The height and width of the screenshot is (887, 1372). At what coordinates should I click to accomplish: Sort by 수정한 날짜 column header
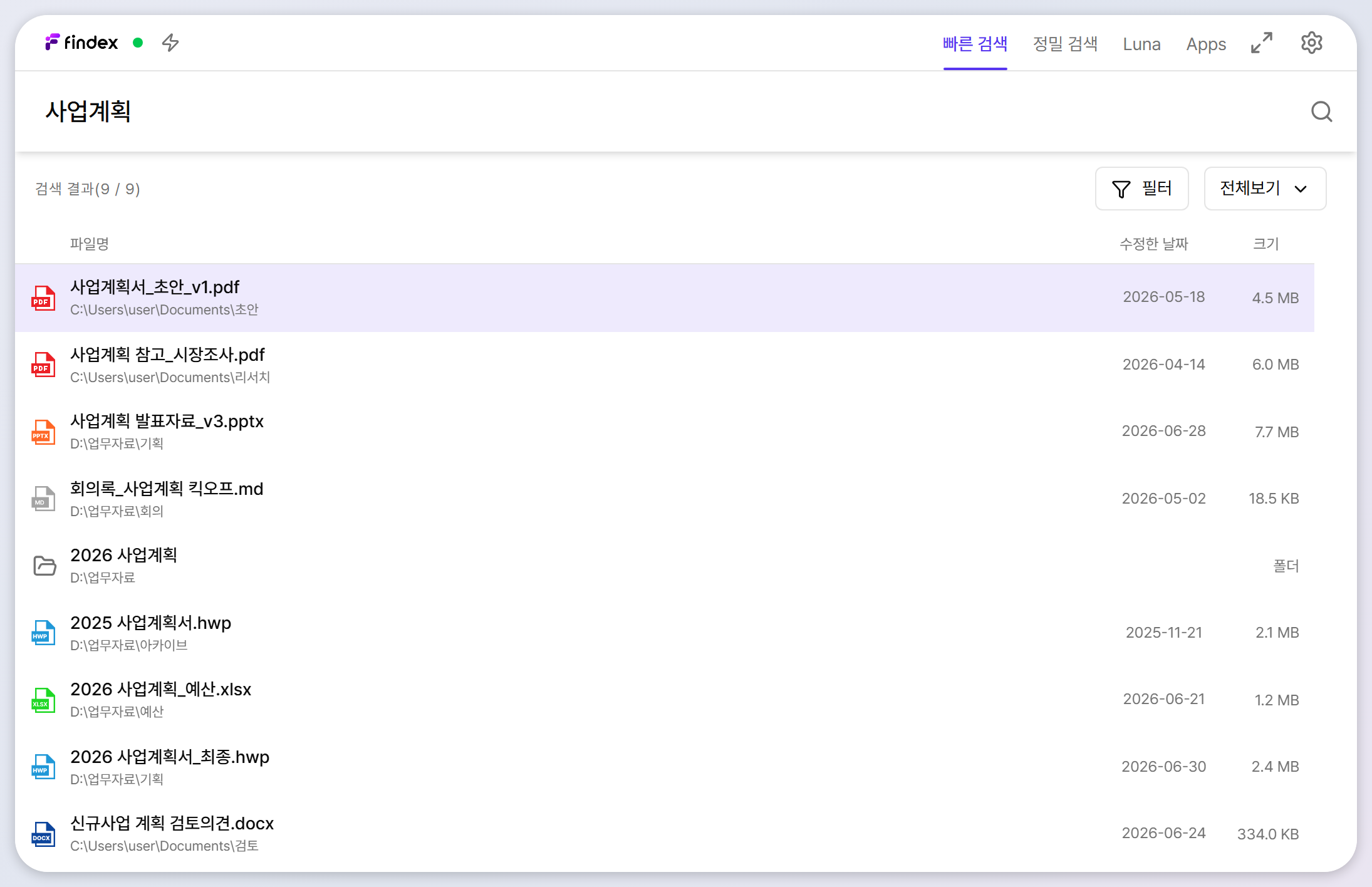point(1153,244)
